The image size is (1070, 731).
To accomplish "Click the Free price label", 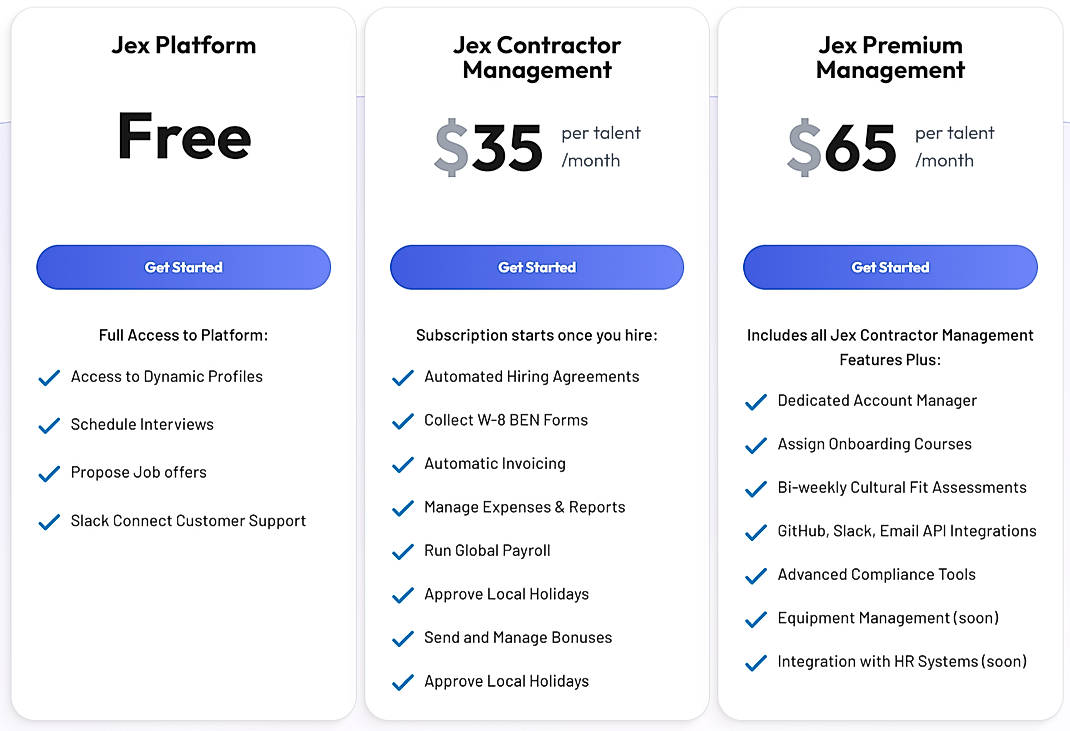I will [183, 138].
